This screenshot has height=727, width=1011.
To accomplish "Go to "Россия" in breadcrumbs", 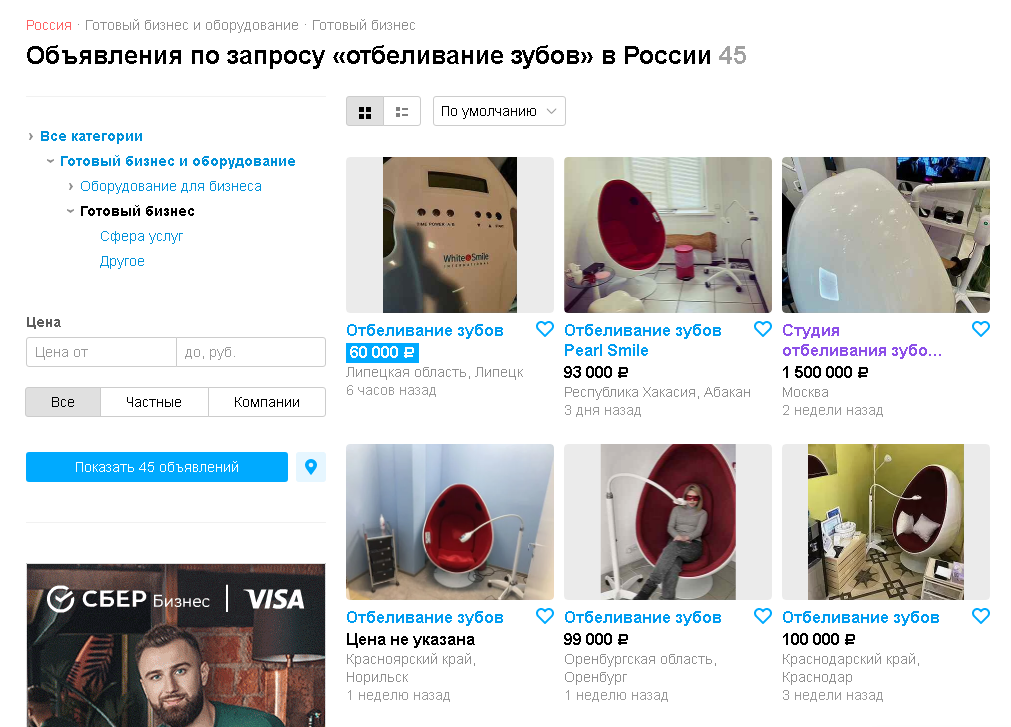I will (49, 25).
